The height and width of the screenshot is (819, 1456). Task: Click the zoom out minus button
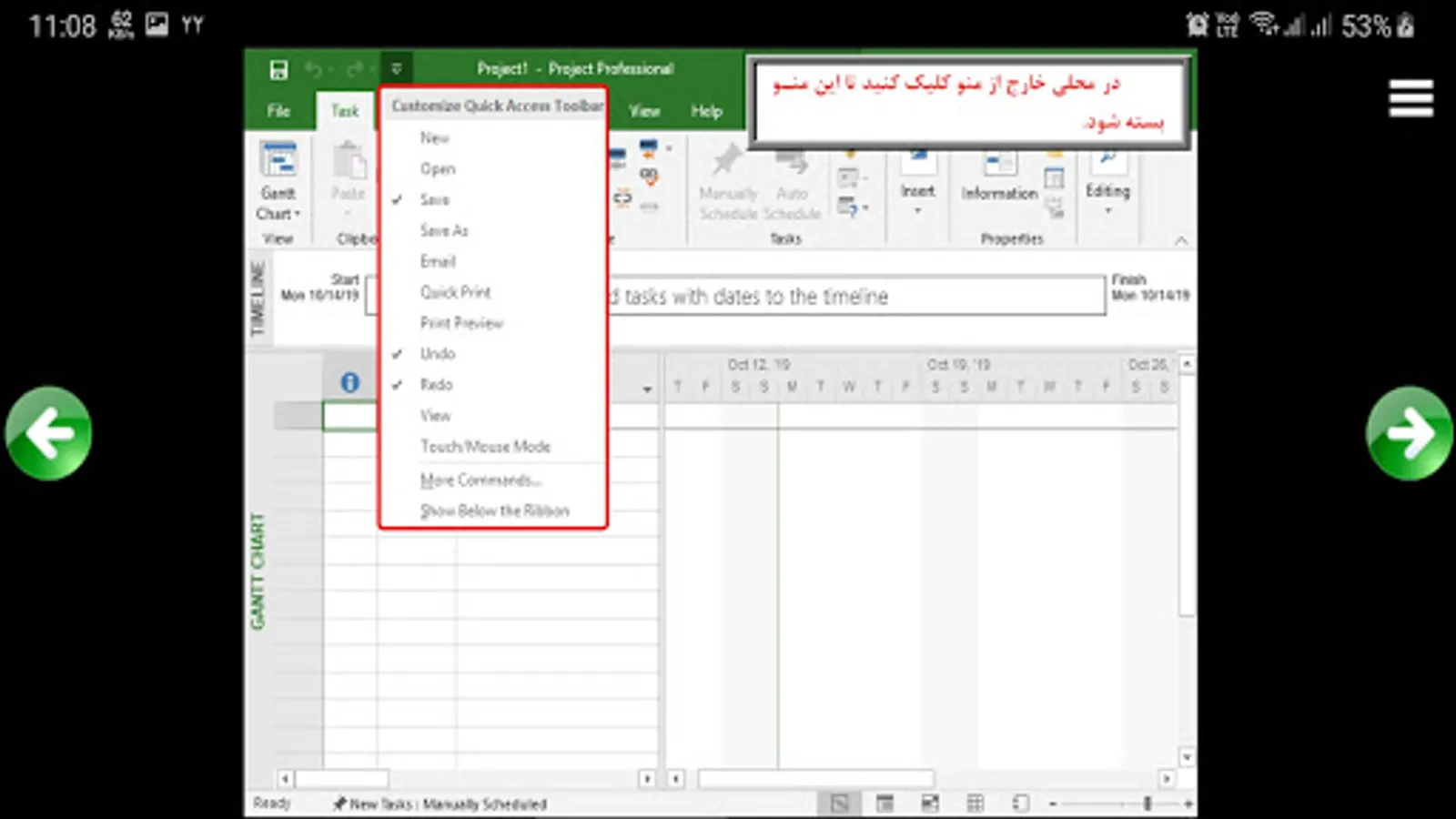point(1053,804)
